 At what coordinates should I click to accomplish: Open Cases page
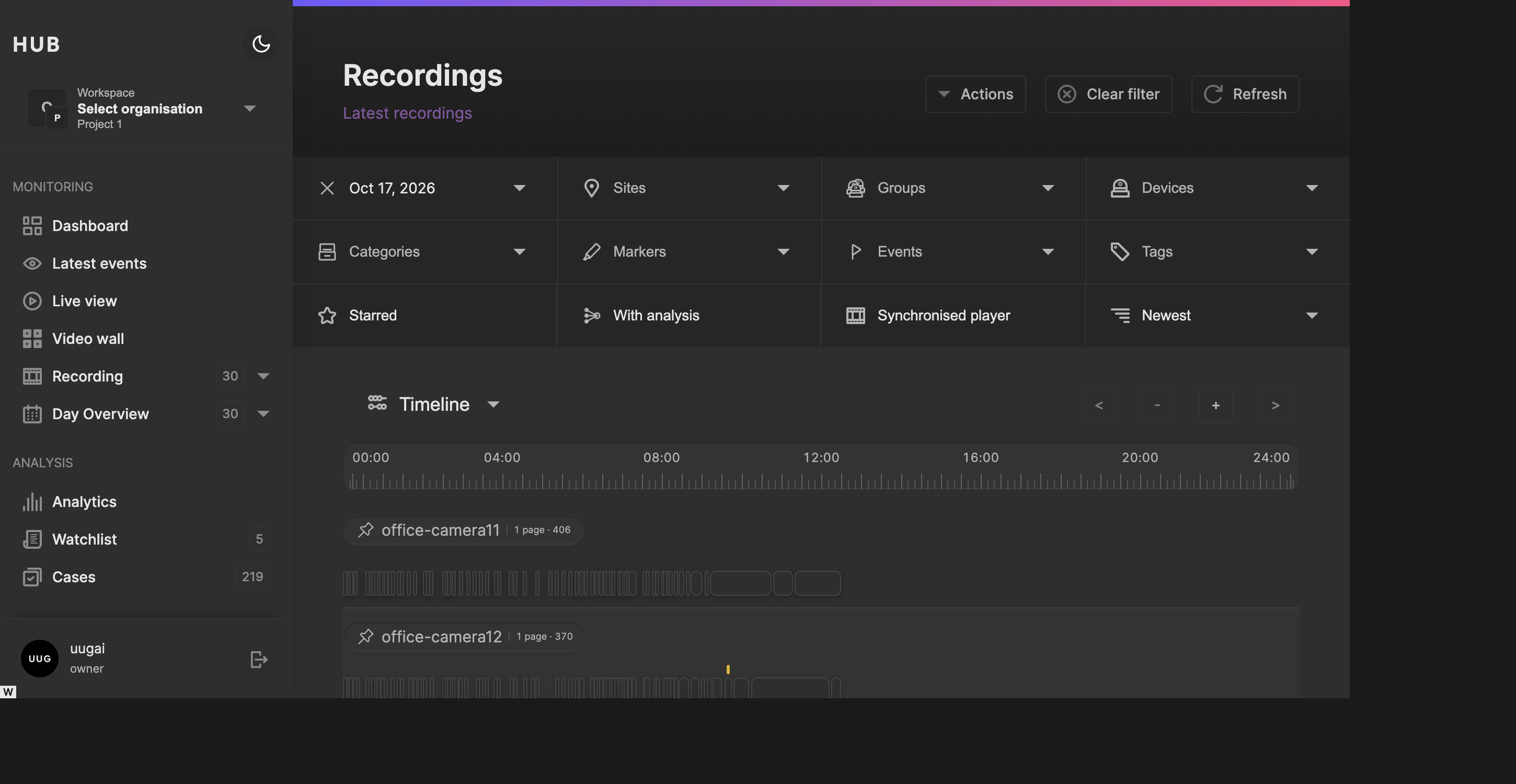[74, 577]
